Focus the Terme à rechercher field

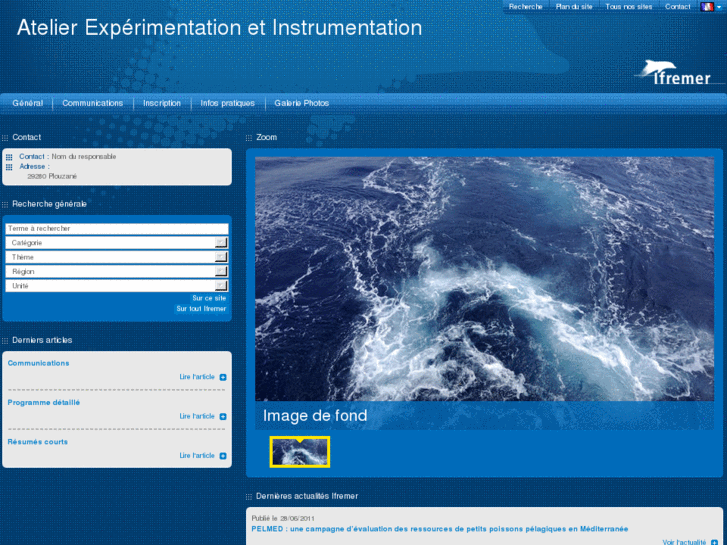pos(117,229)
